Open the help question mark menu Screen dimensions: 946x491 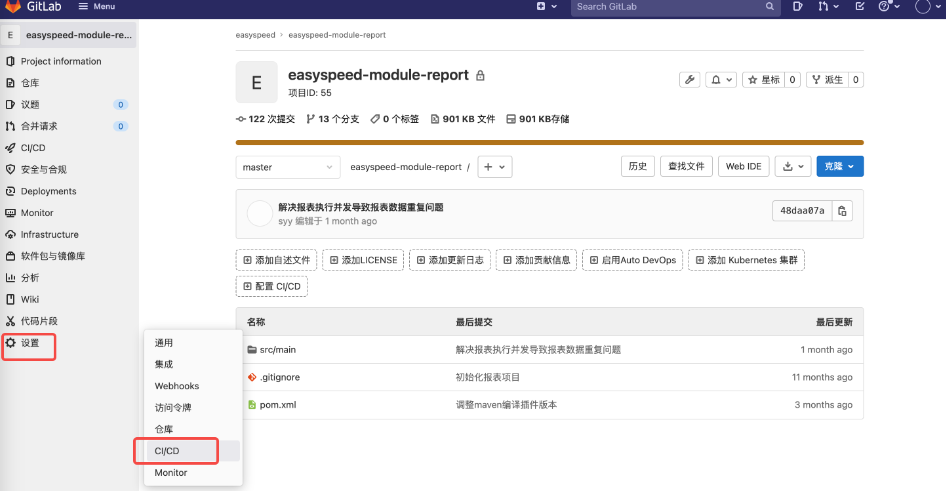click(889, 6)
